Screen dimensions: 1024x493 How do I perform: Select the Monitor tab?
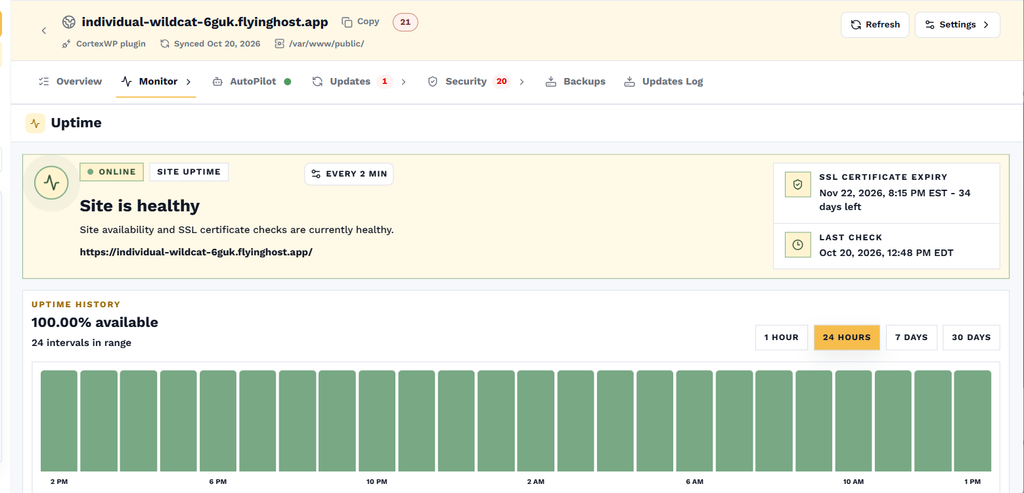158,82
